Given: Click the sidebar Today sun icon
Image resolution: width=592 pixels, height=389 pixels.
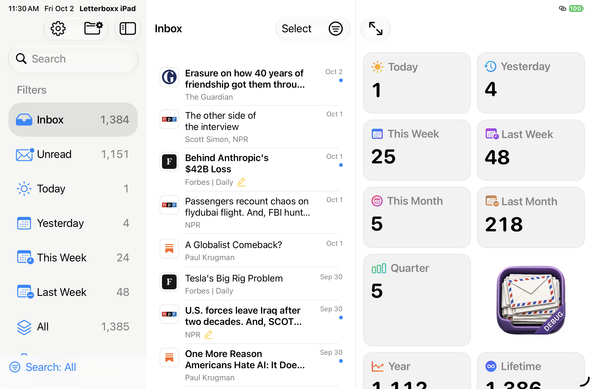Looking at the screenshot, I should (x=24, y=188).
